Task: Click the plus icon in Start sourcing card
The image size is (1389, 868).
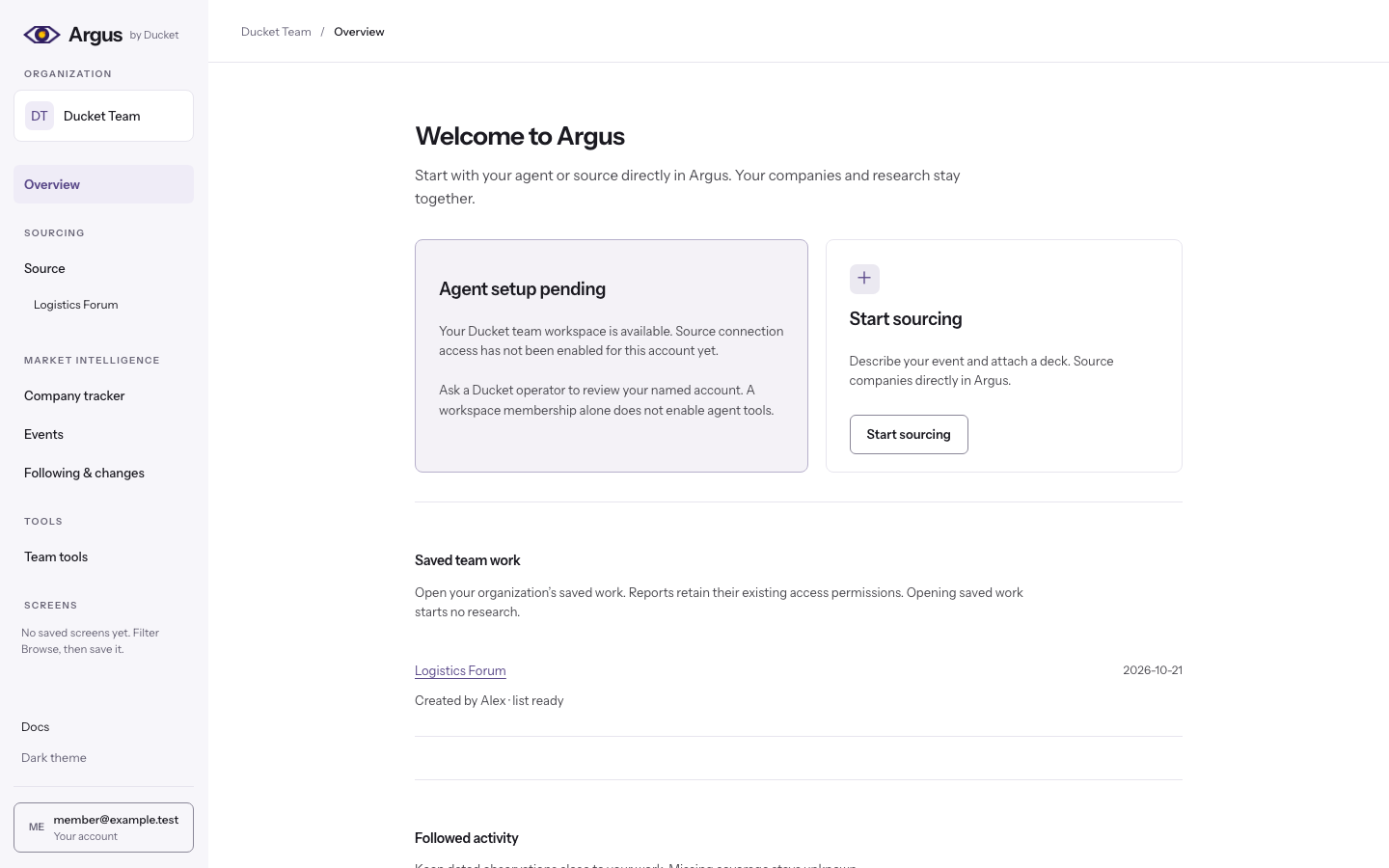Action: (864, 279)
